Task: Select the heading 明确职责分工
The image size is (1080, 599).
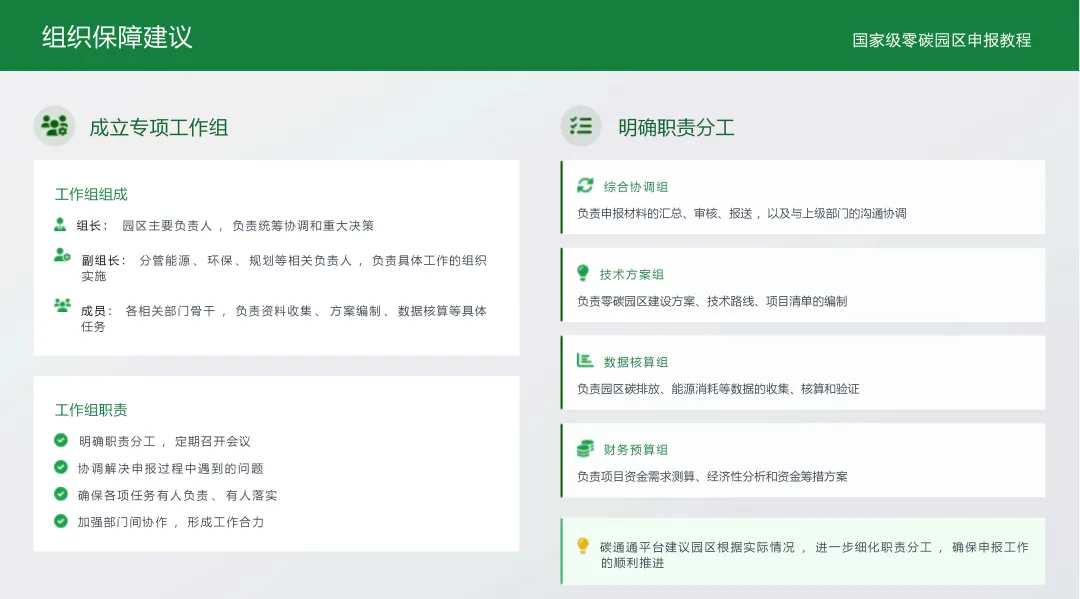Action: [676, 127]
